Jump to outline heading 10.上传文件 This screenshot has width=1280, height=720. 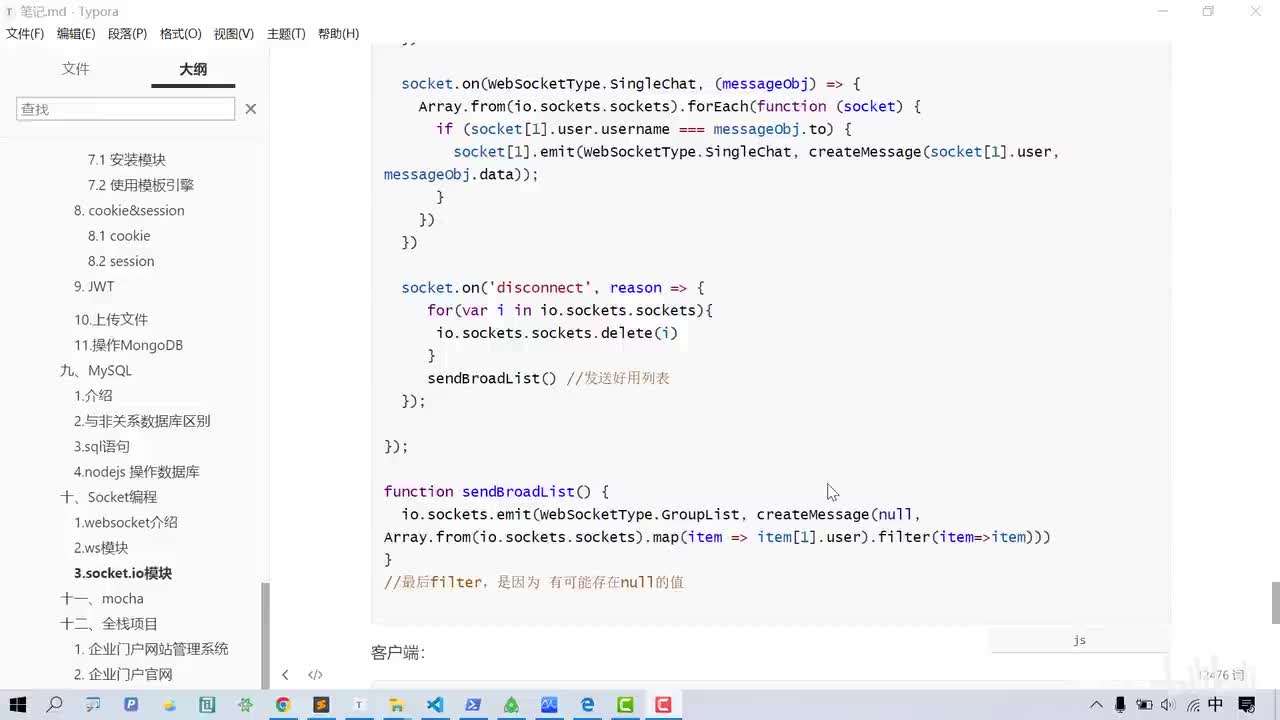click(x=111, y=320)
